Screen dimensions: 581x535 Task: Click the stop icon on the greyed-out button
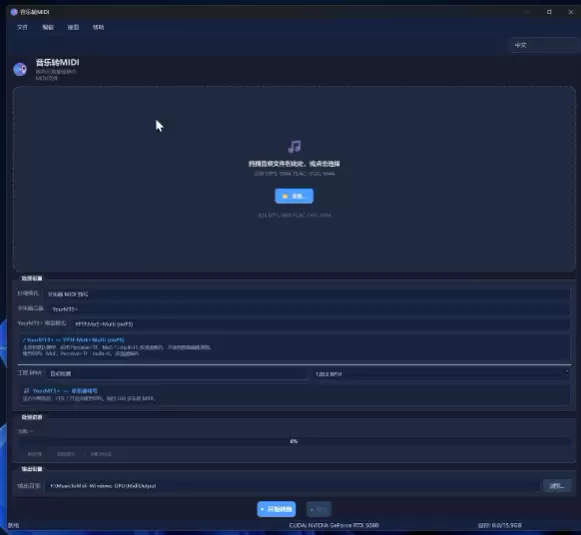click(312, 510)
